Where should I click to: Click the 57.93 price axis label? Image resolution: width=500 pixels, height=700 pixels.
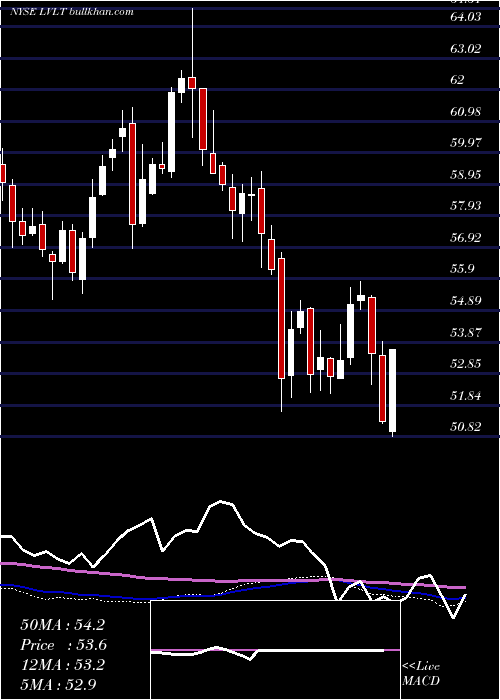(466, 205)
